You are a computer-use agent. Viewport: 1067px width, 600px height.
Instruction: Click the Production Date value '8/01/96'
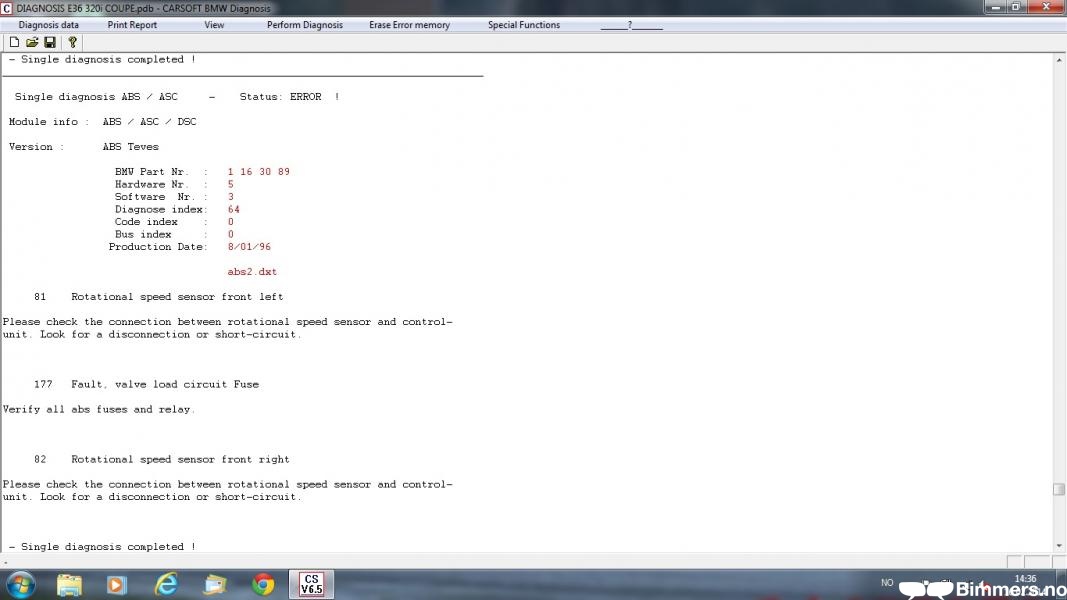click(249, 247)
